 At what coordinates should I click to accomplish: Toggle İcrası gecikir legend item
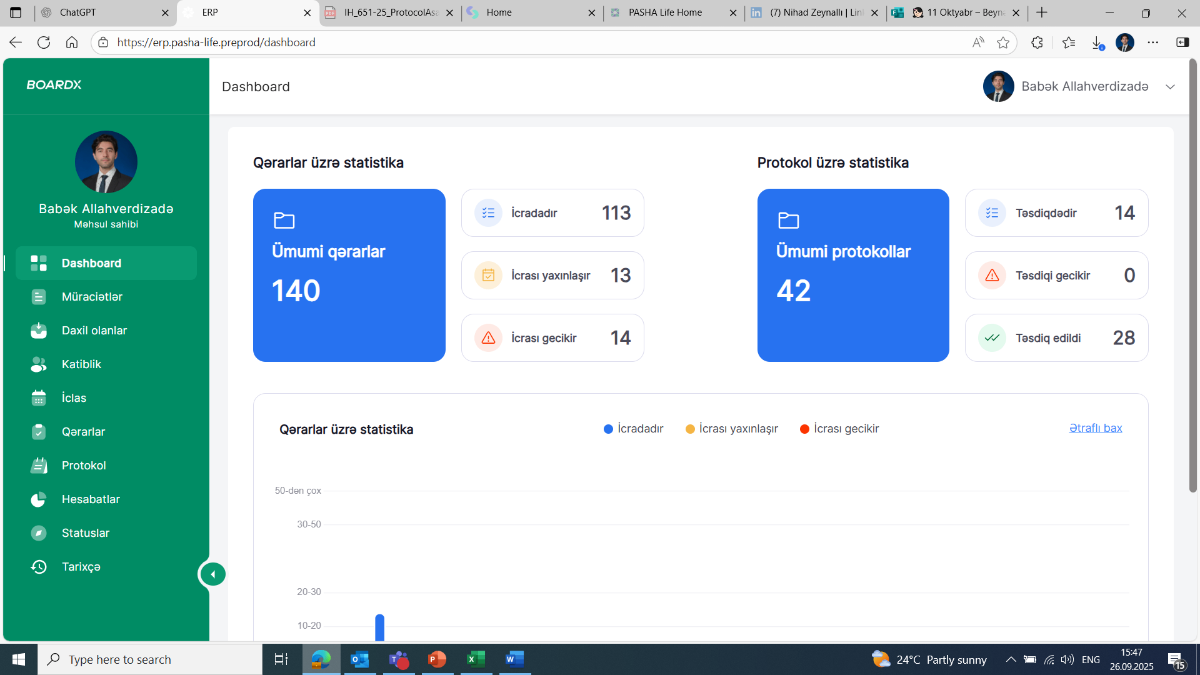tap(838, 429)
